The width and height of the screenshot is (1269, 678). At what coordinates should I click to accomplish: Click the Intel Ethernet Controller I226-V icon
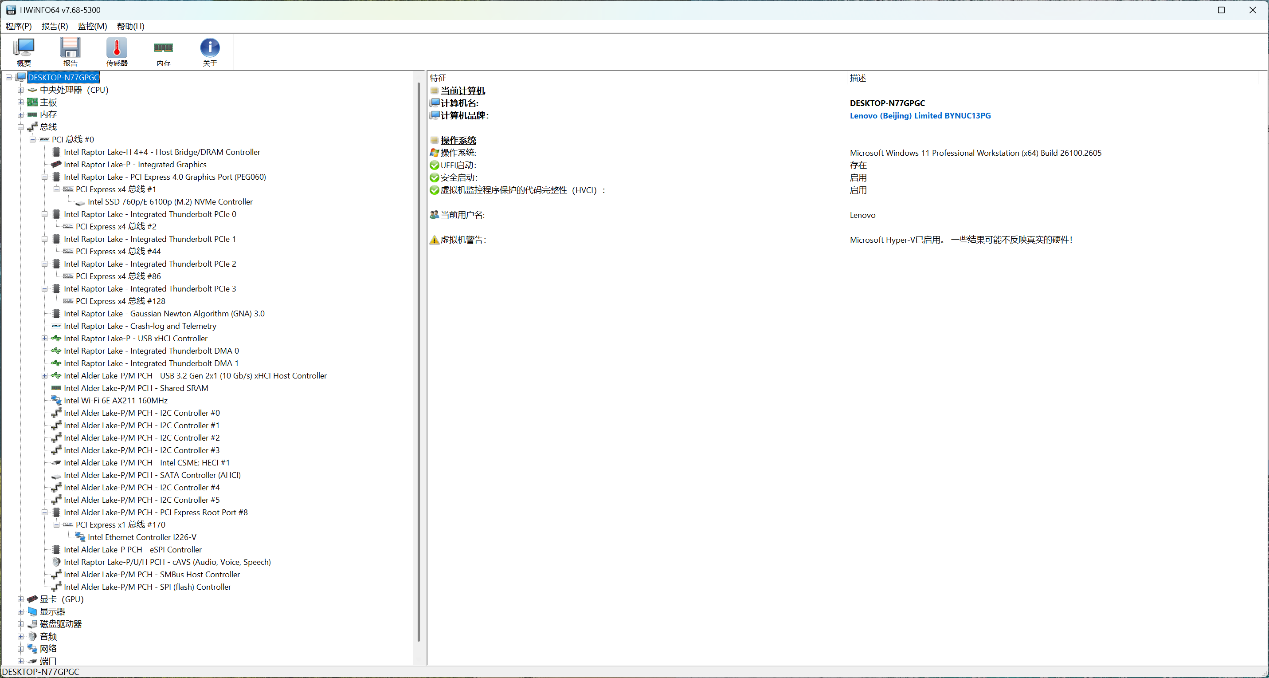tap(80, 537)
